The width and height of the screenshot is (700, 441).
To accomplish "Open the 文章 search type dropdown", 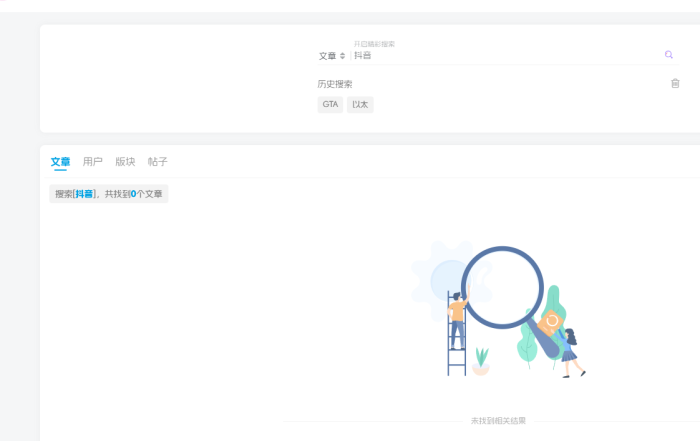I will 331,56.
